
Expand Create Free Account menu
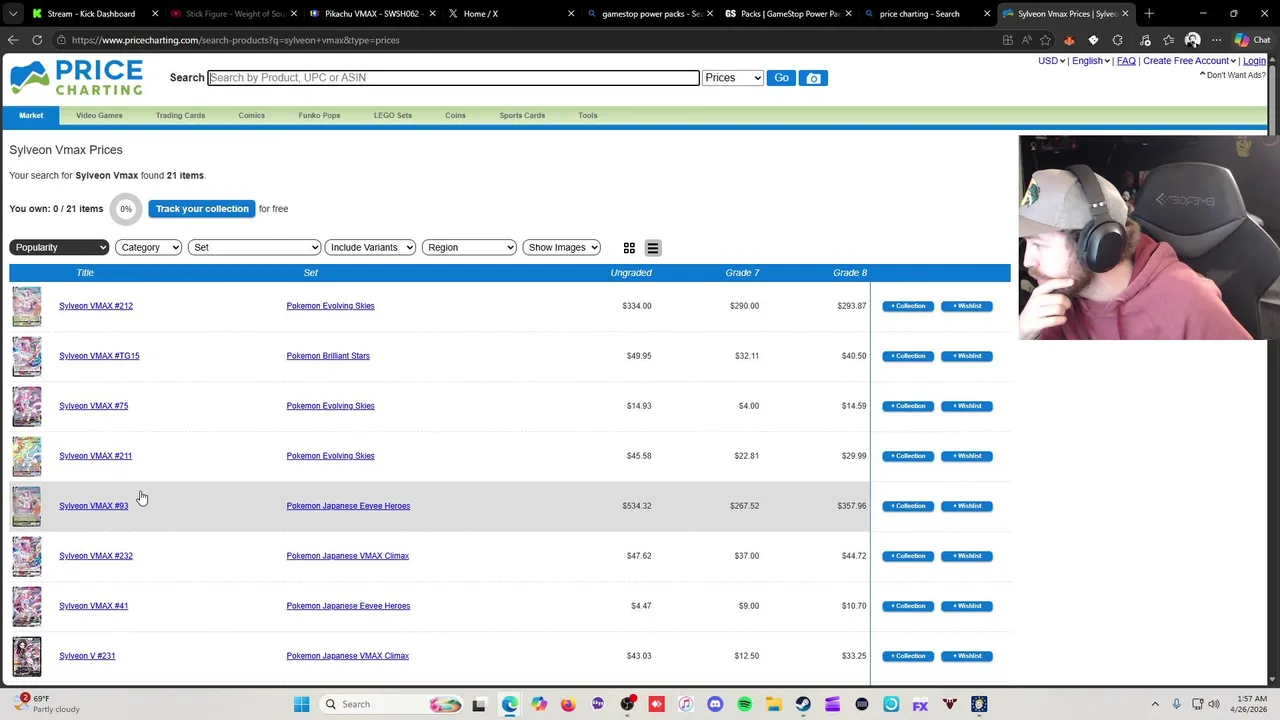click(1189, 61)
